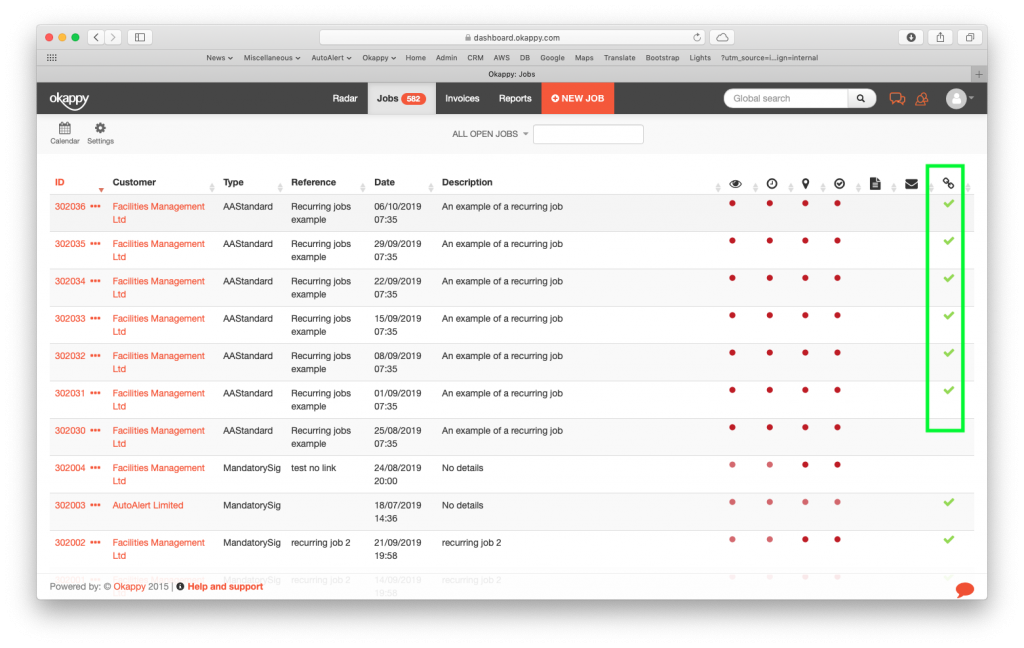Sort the table by Customer column

click(x=134, y=182)
